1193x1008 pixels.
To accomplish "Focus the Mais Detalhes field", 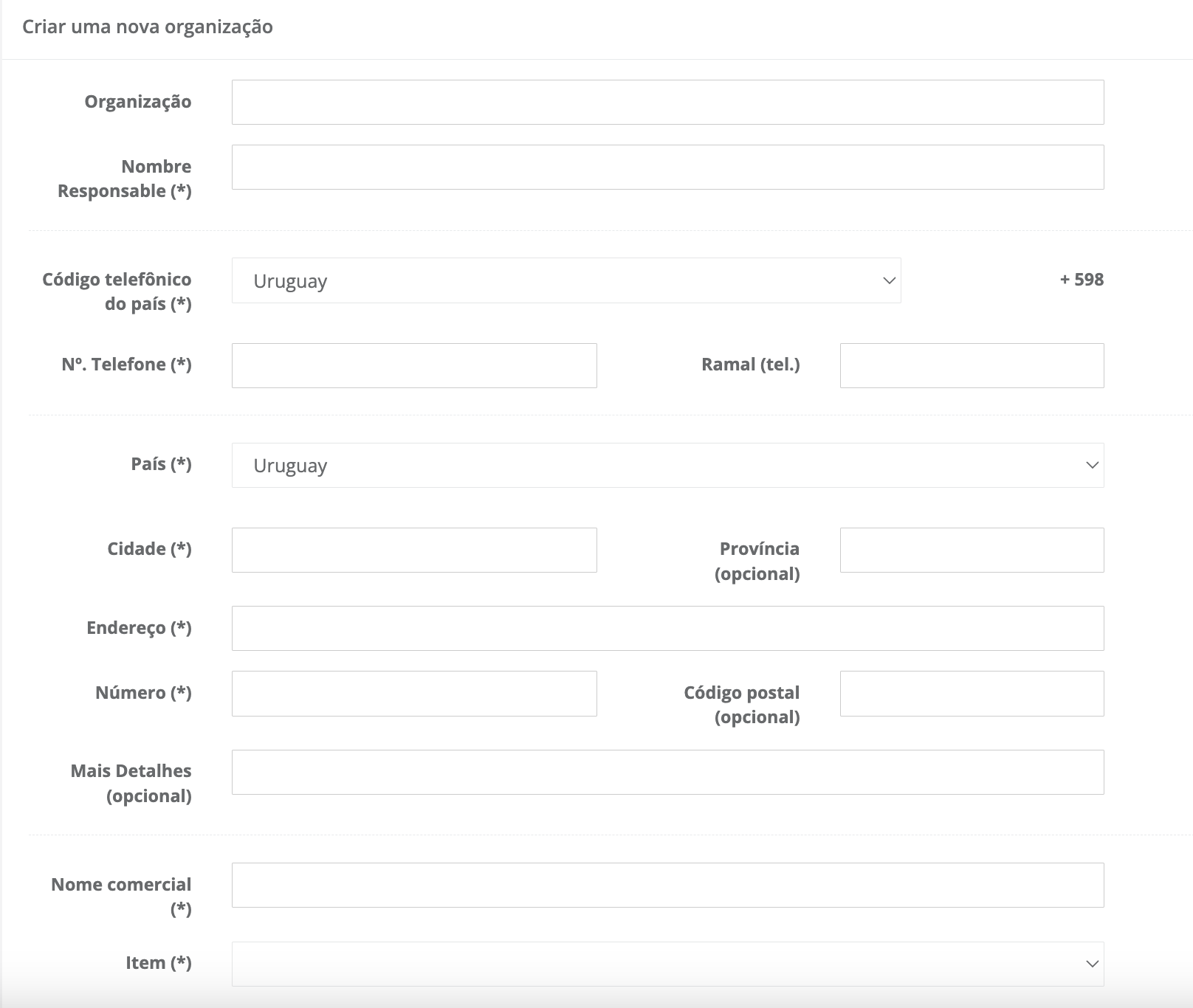I will 667,772.
